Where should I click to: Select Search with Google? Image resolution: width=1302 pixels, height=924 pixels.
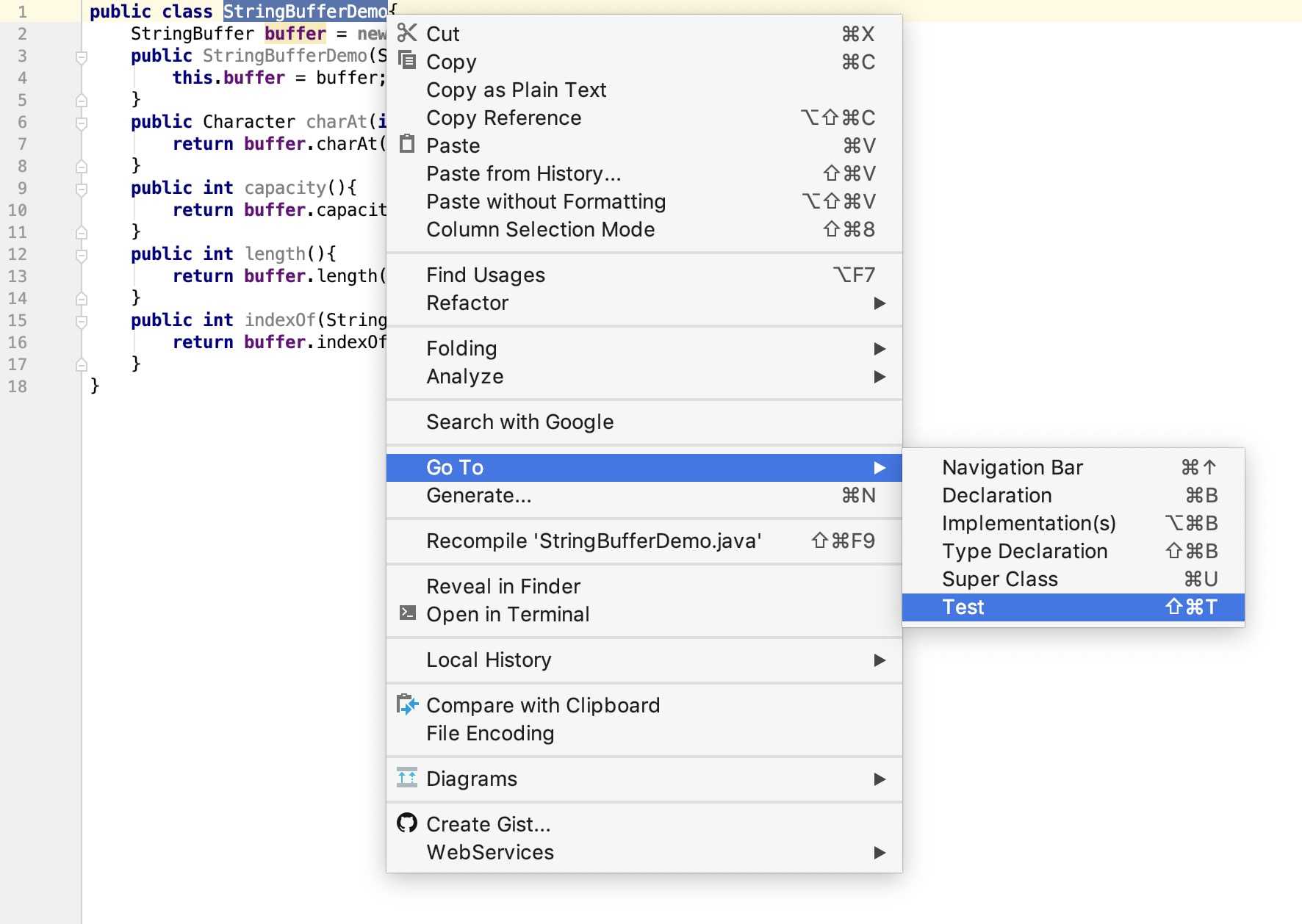(644, 422)
